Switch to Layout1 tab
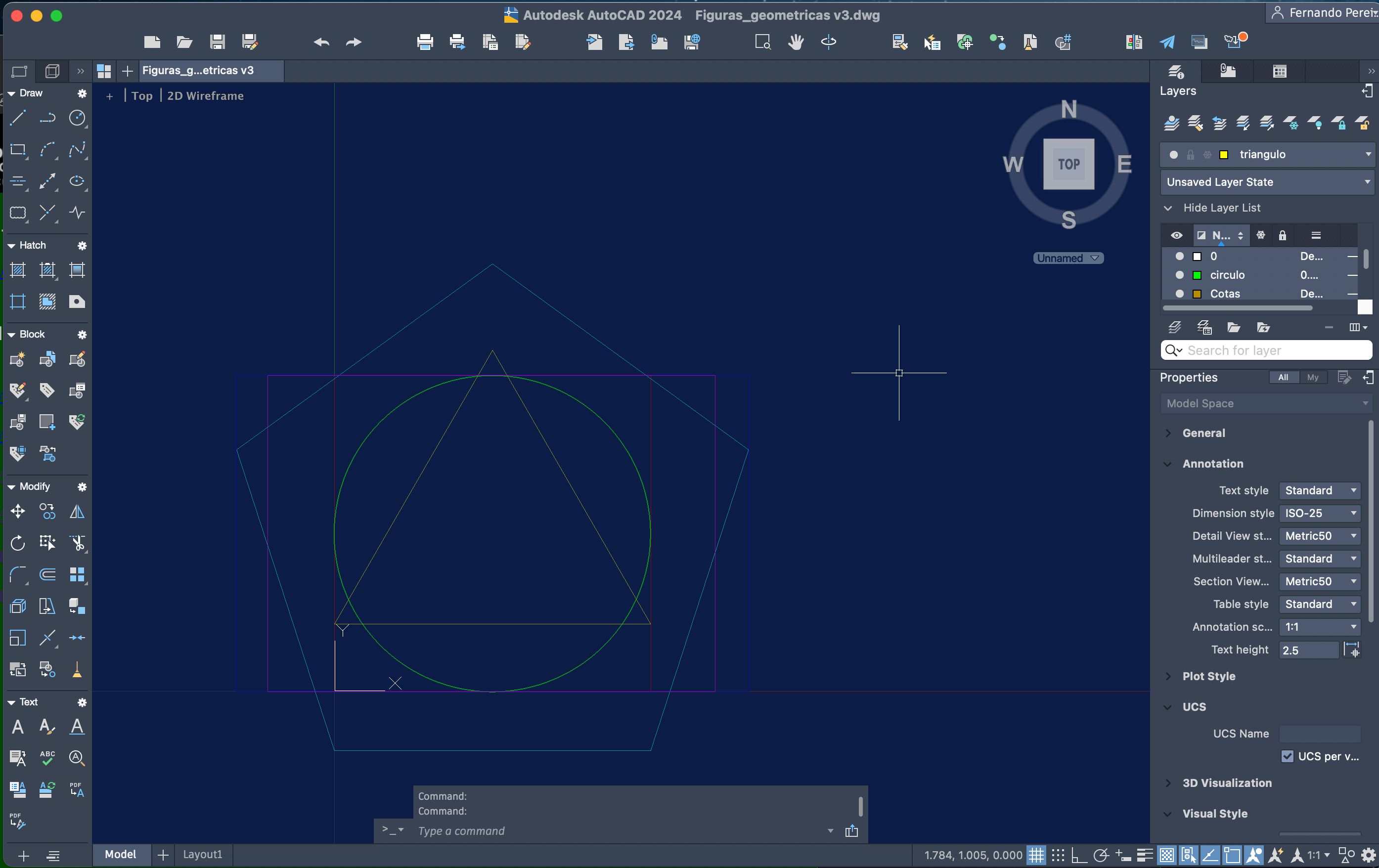 [x=202, y=854]
